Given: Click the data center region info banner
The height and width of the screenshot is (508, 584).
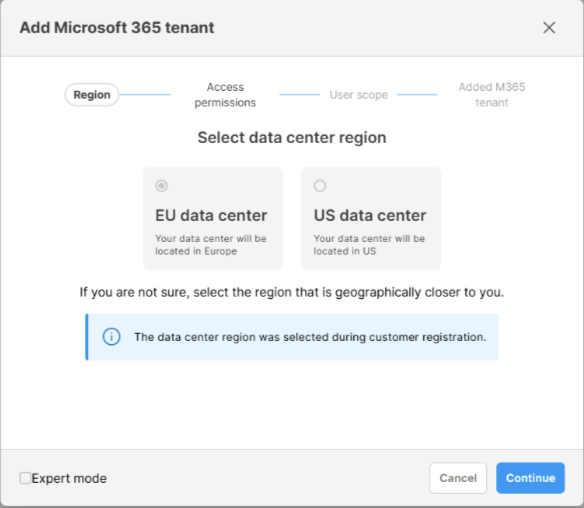Looking at the screenshot, I should tap(292, 337).
